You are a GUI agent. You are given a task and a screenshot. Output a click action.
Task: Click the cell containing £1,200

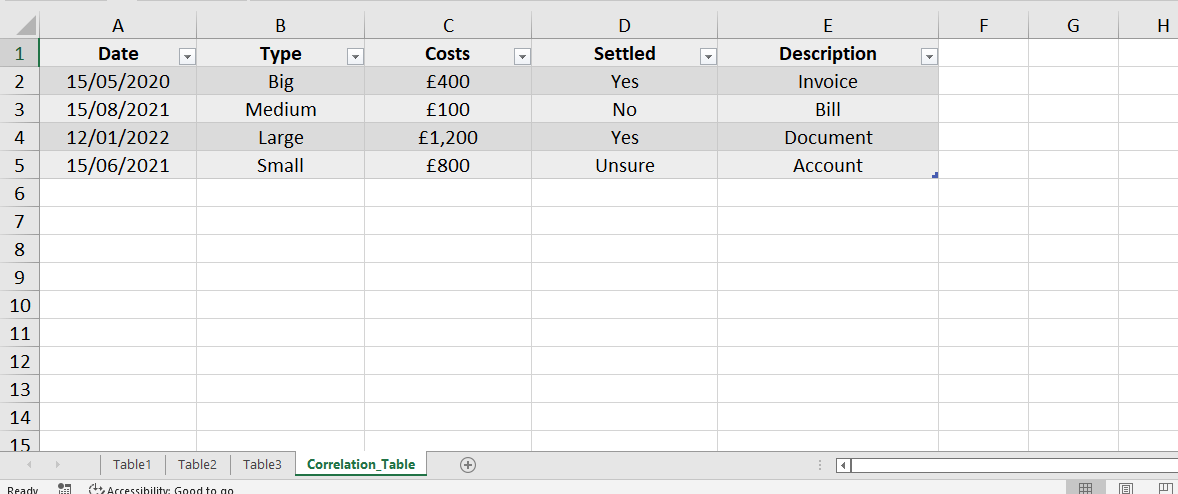coord(448,137)
